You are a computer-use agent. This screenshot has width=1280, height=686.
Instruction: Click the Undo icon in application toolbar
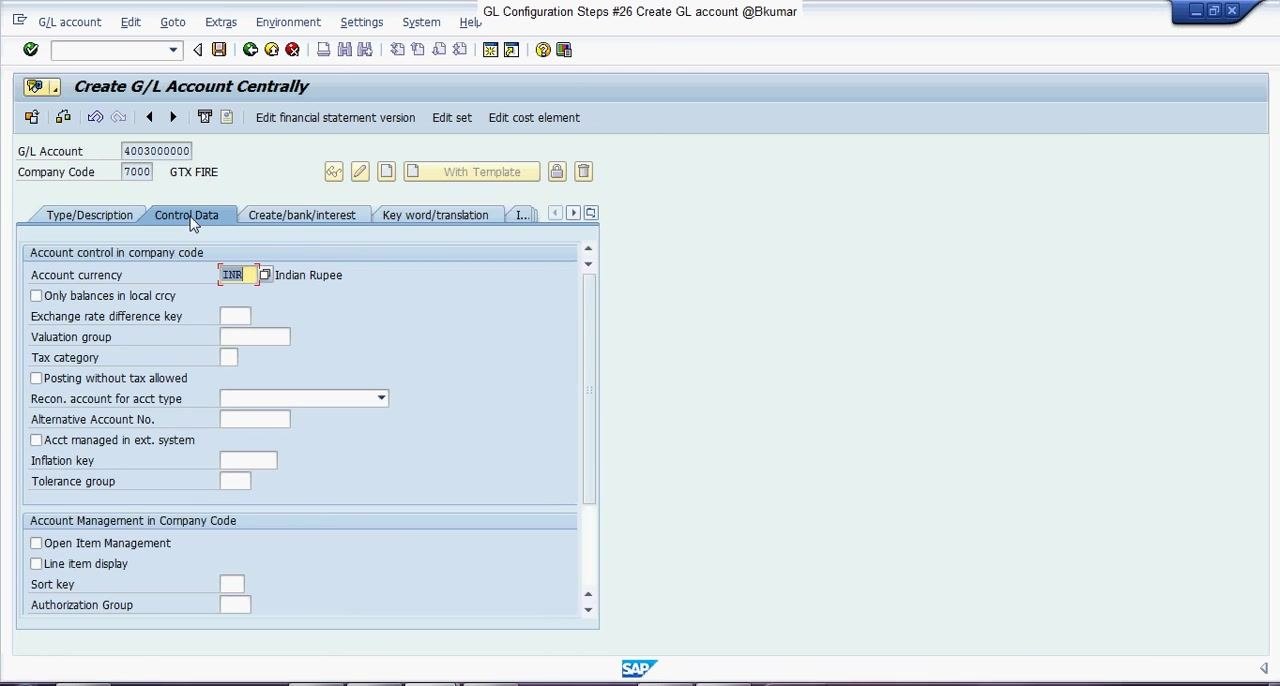(x=95, y=118)
